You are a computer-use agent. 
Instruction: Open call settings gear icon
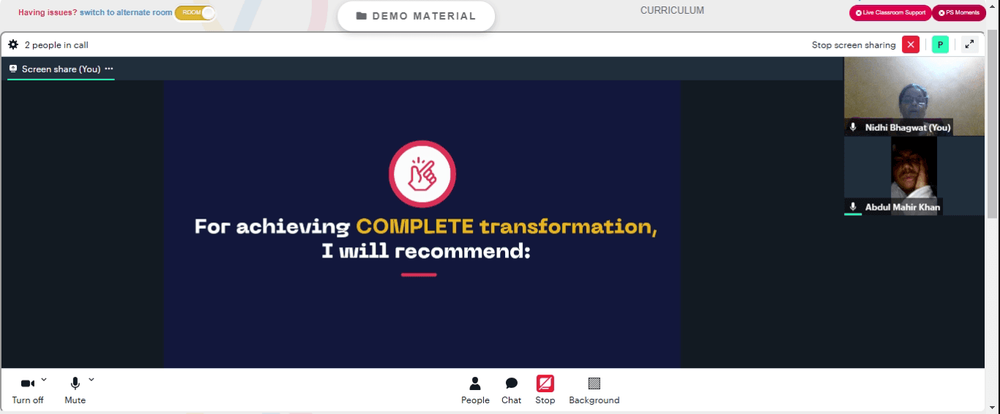pyautogui.click(x=13, y=45)
